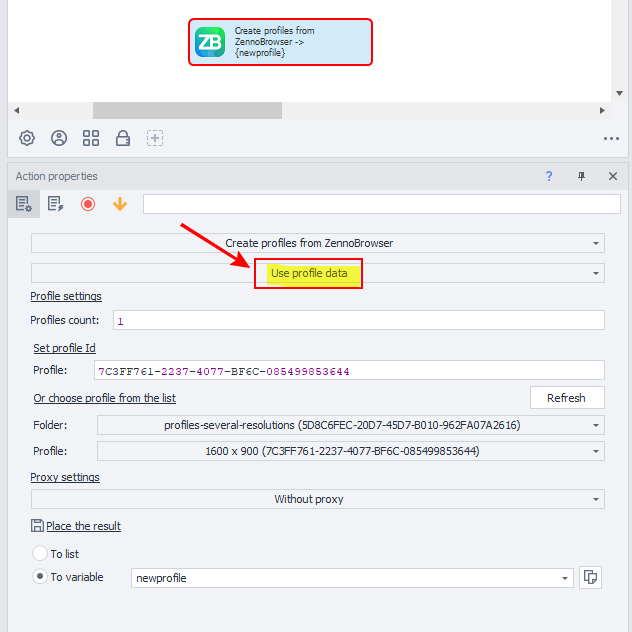The height and width of the screenshot is (632, 632).
Task: Click the padlock icon
Action: click(123, 138)
